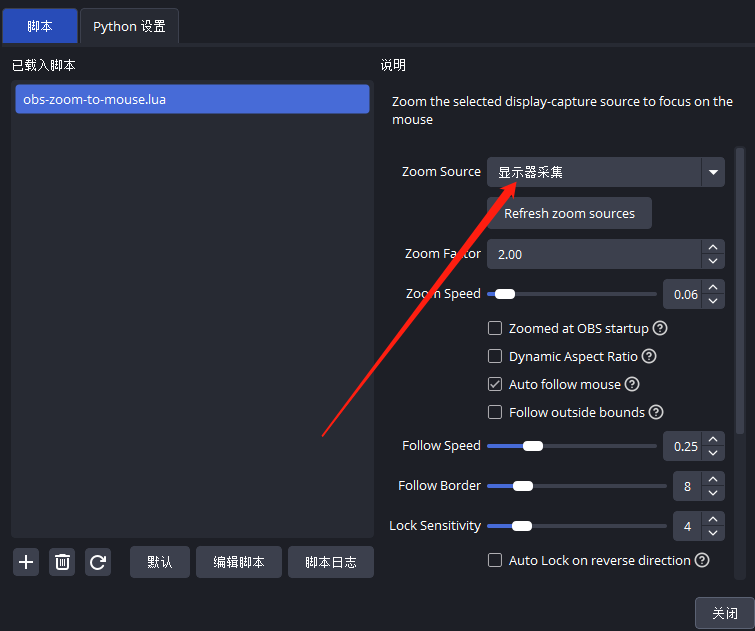755x631 pixels.
Task: Click the 关闭 close button
Action: (x=725, y=613)
